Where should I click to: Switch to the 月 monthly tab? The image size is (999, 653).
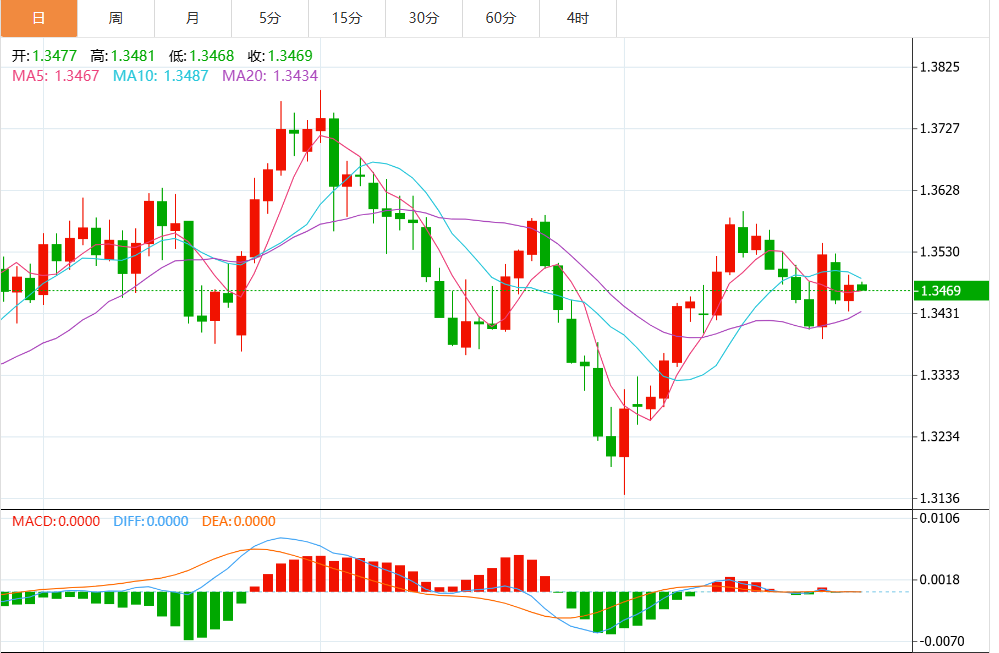coord(193,18)
